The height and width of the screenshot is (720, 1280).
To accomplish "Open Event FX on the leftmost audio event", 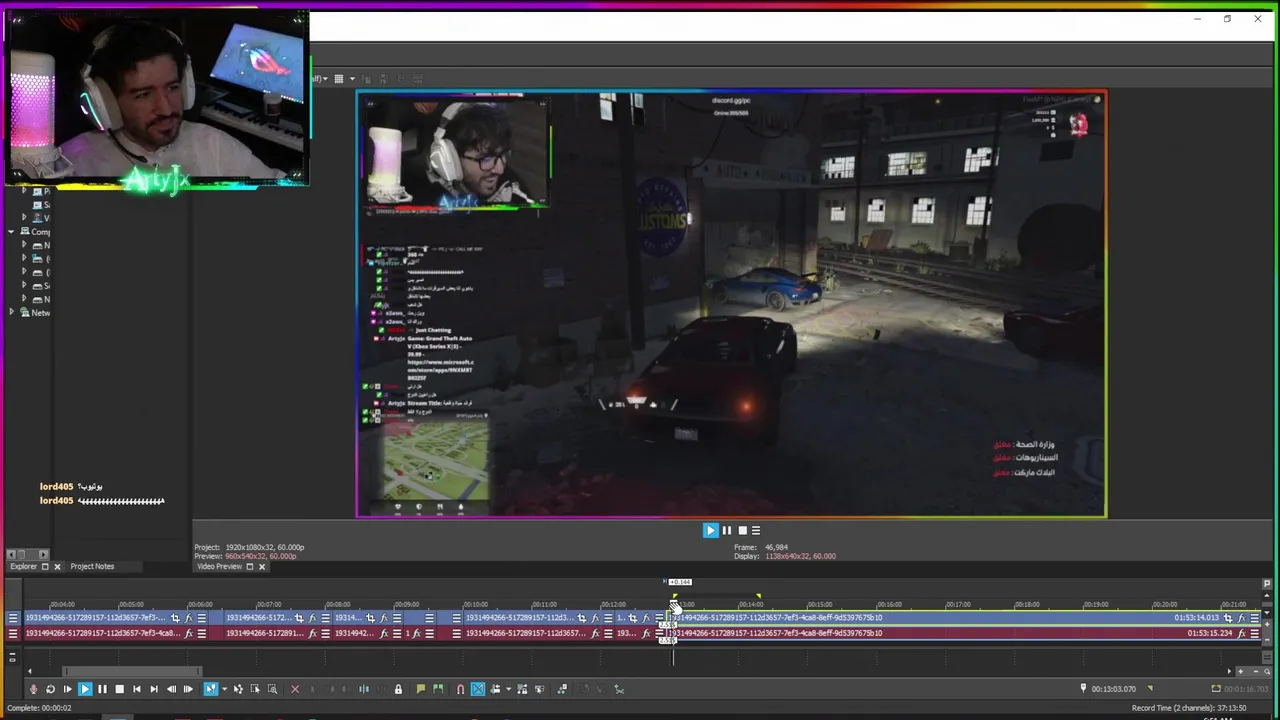I will coord(188,633).
